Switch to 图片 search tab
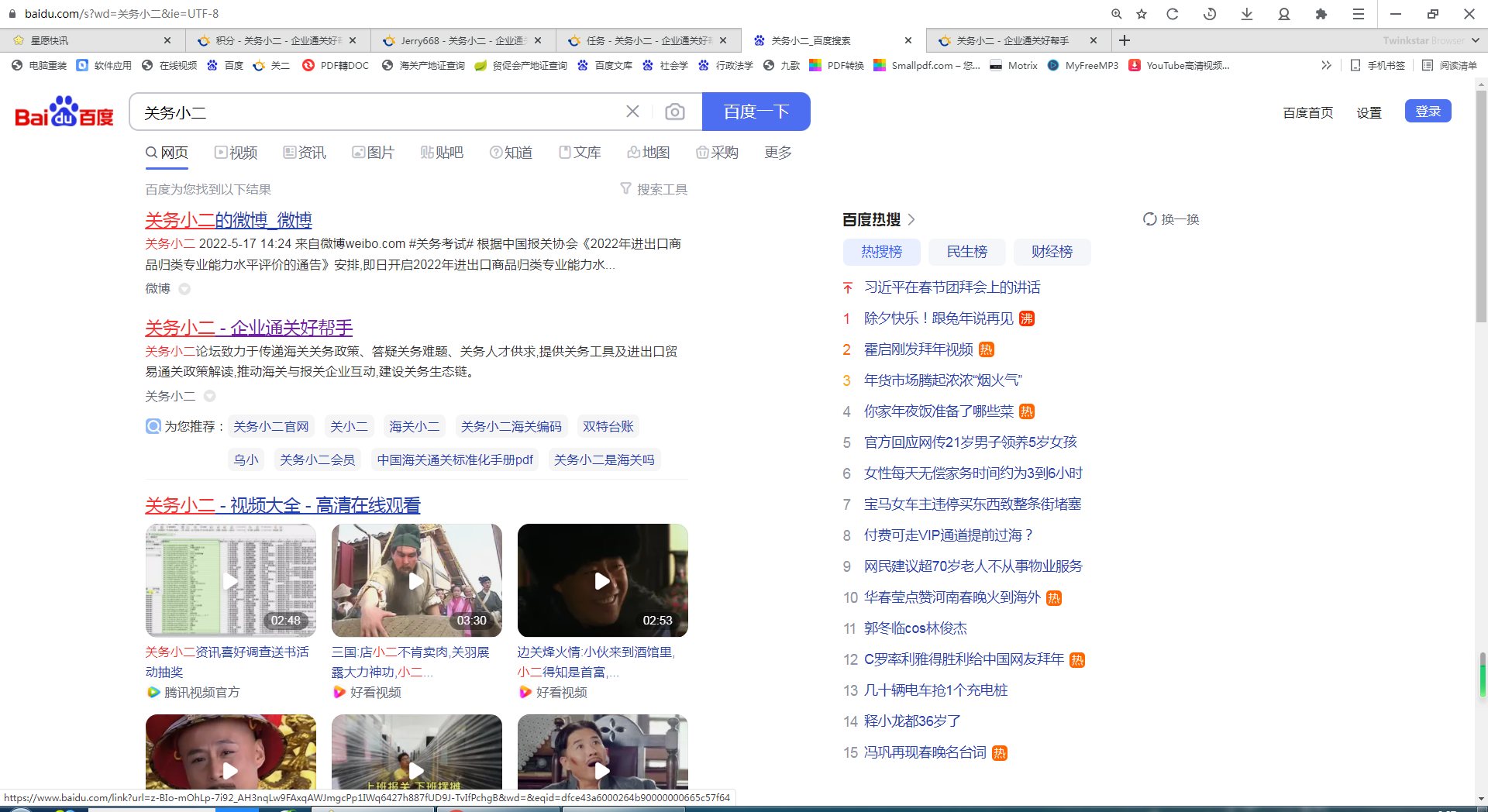Image resolution: width=1488 pixels, height=812 pixels. coord(373,153)
